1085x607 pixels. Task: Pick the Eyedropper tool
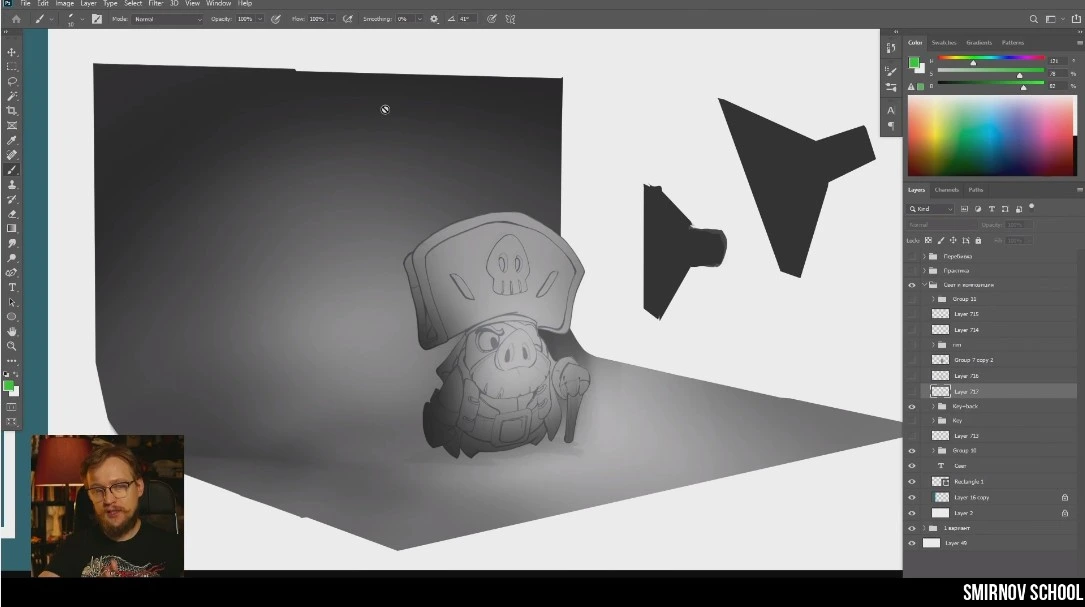coord(12,140)
